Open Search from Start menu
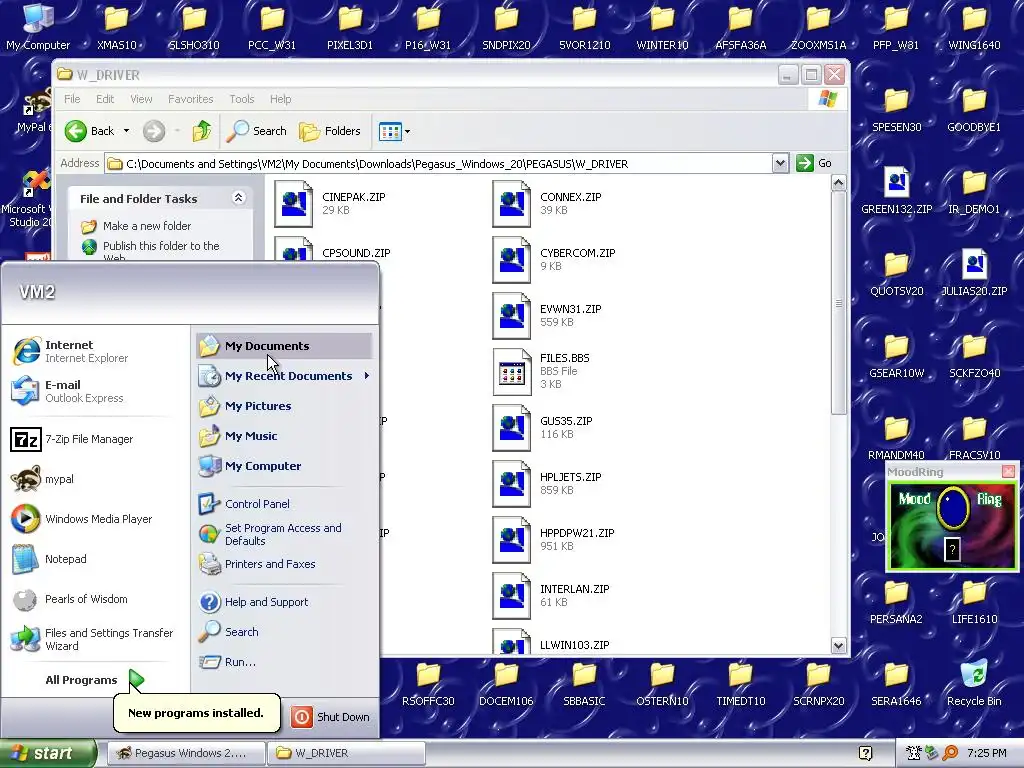Image resolution: width=1024 pixels, height=768 pixels. click(x=229, y=632)
